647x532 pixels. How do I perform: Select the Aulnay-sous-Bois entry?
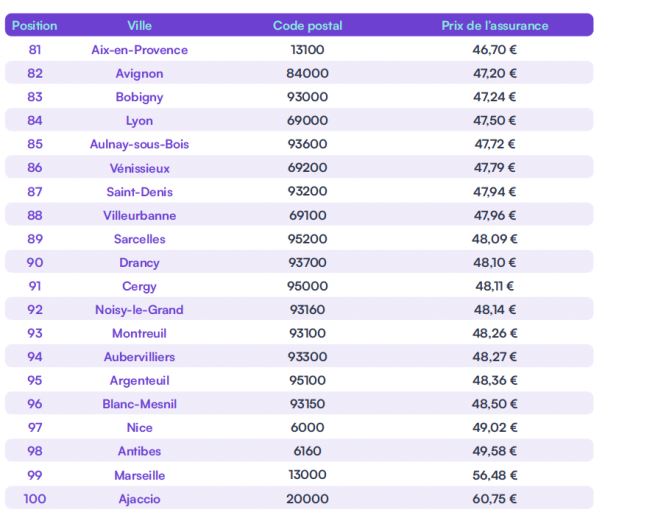tap(139, 144)
